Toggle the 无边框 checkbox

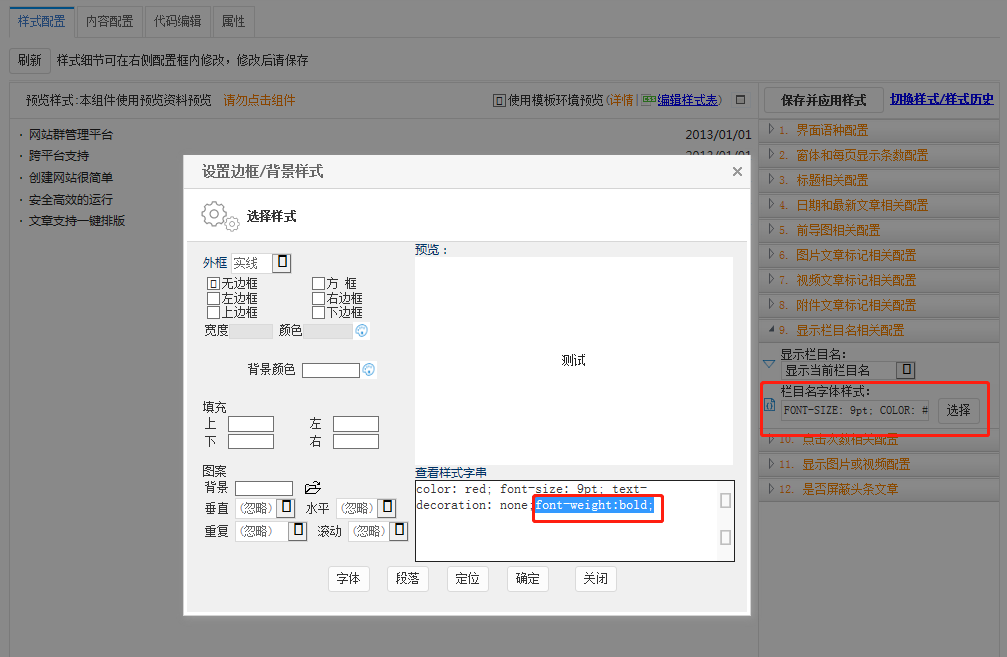click(x=213, y=283)
